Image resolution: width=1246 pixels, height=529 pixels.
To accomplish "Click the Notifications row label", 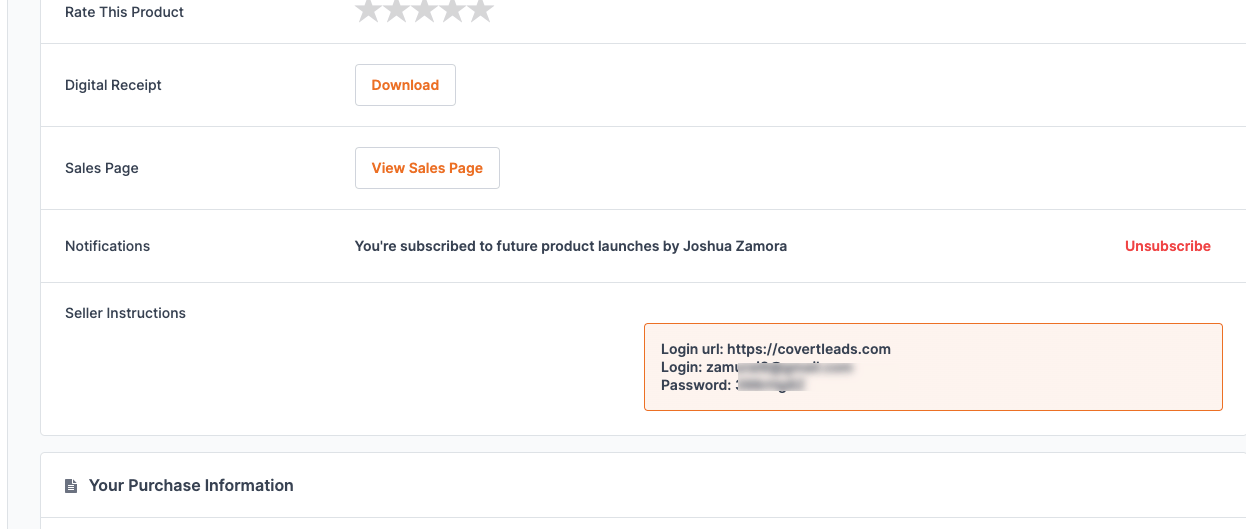I will point(107,246).
